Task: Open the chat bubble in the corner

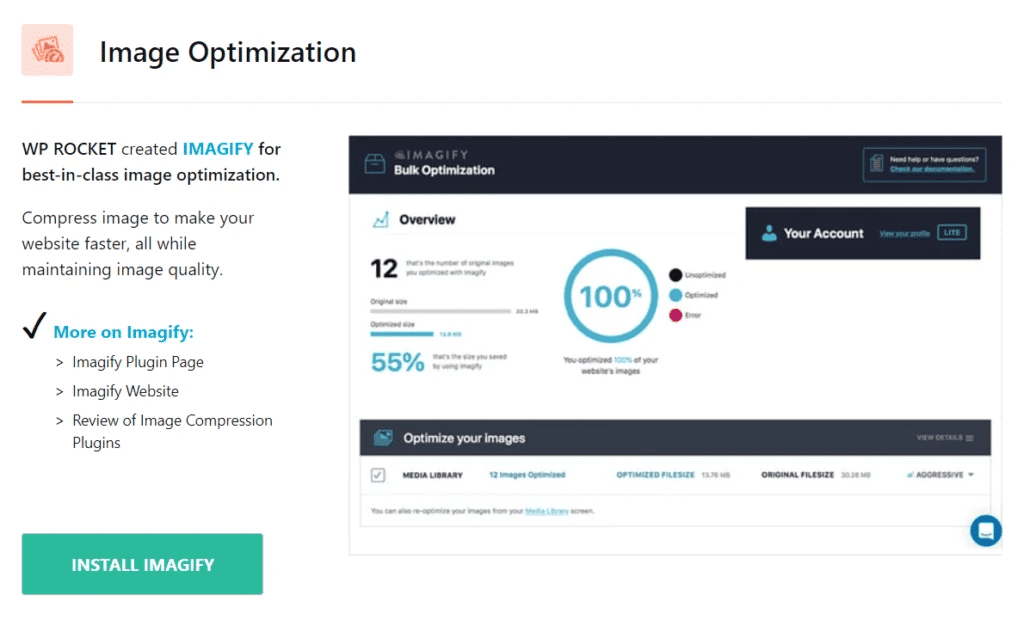Action: [x=985, y=530]
